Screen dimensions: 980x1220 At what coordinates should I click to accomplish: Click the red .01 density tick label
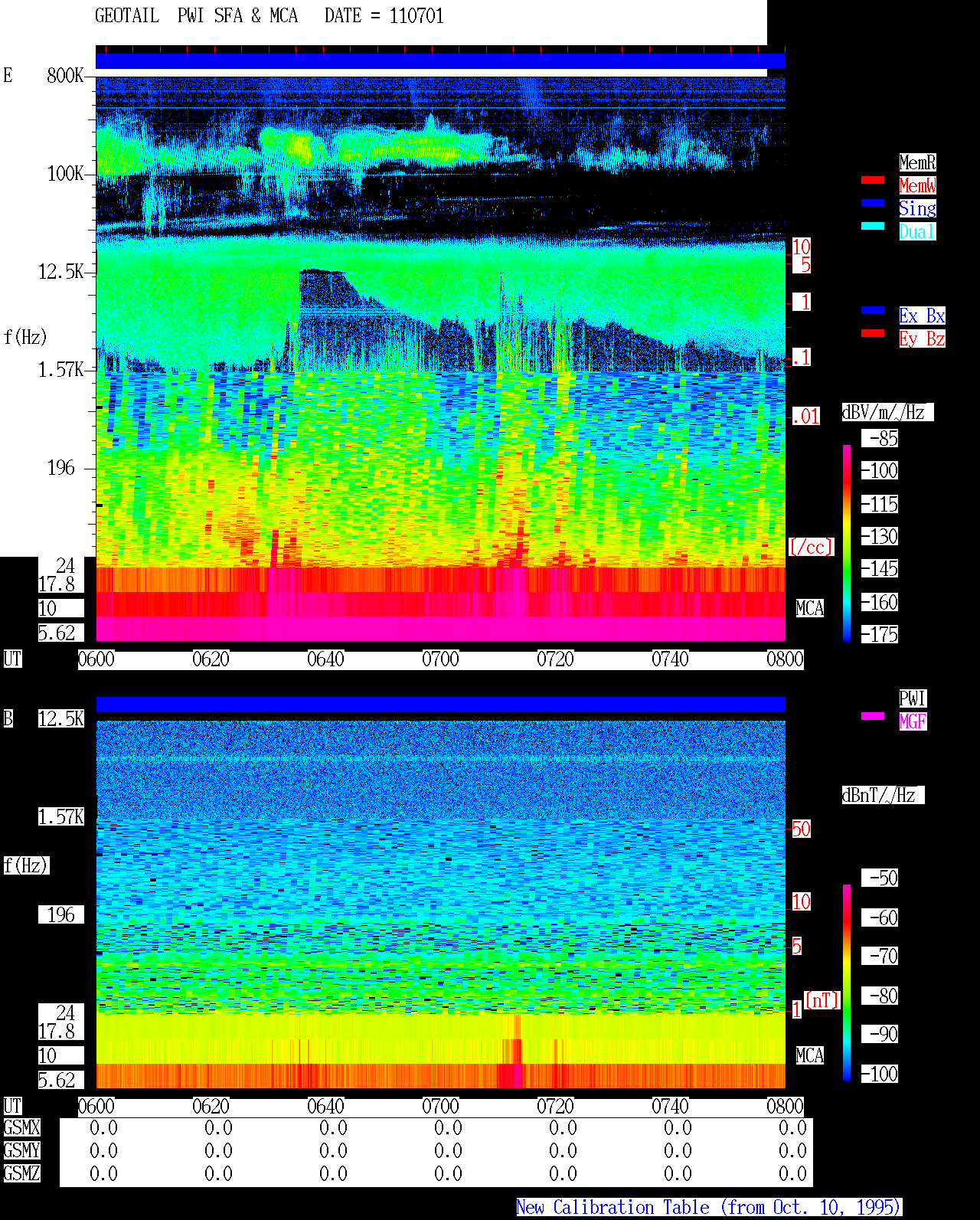click(x=805, y=417)
